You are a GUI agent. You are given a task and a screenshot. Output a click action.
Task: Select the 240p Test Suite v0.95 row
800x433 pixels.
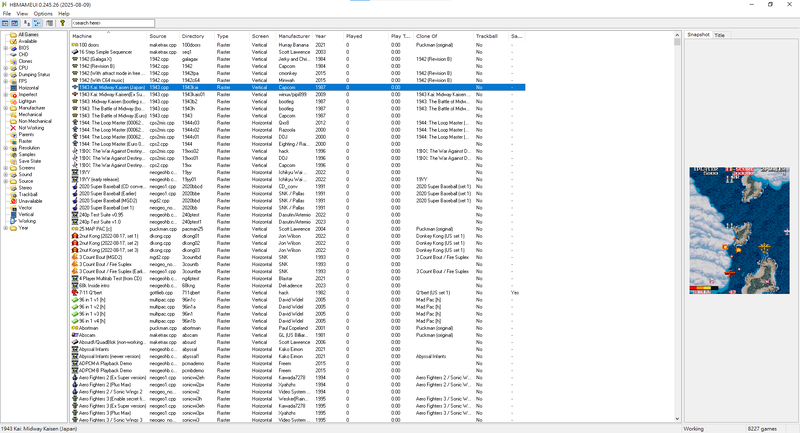pos(298,215)
